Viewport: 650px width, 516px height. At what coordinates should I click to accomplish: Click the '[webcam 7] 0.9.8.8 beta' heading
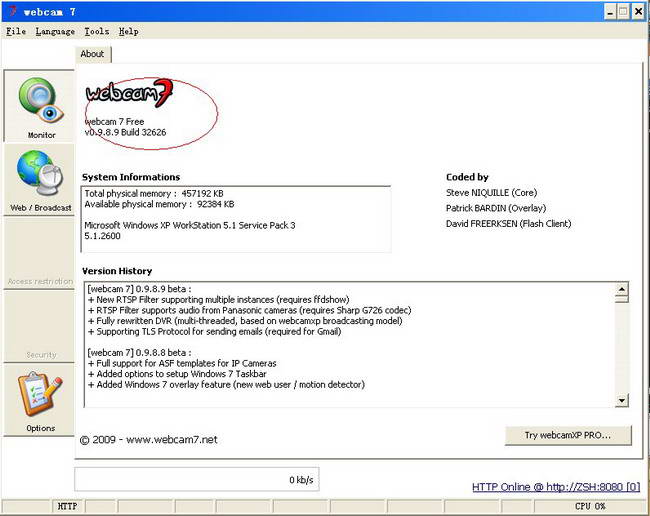140,353
